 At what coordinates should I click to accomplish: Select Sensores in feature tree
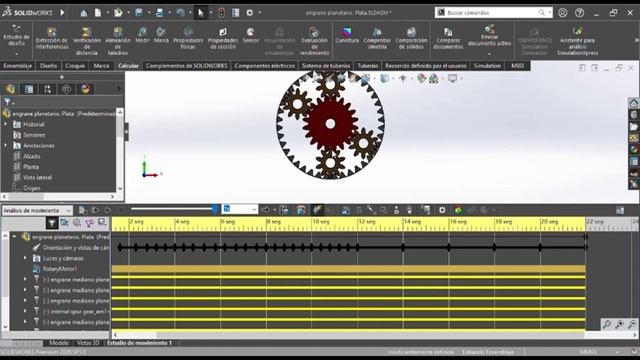pyautogui.click(x=34, y=135)
